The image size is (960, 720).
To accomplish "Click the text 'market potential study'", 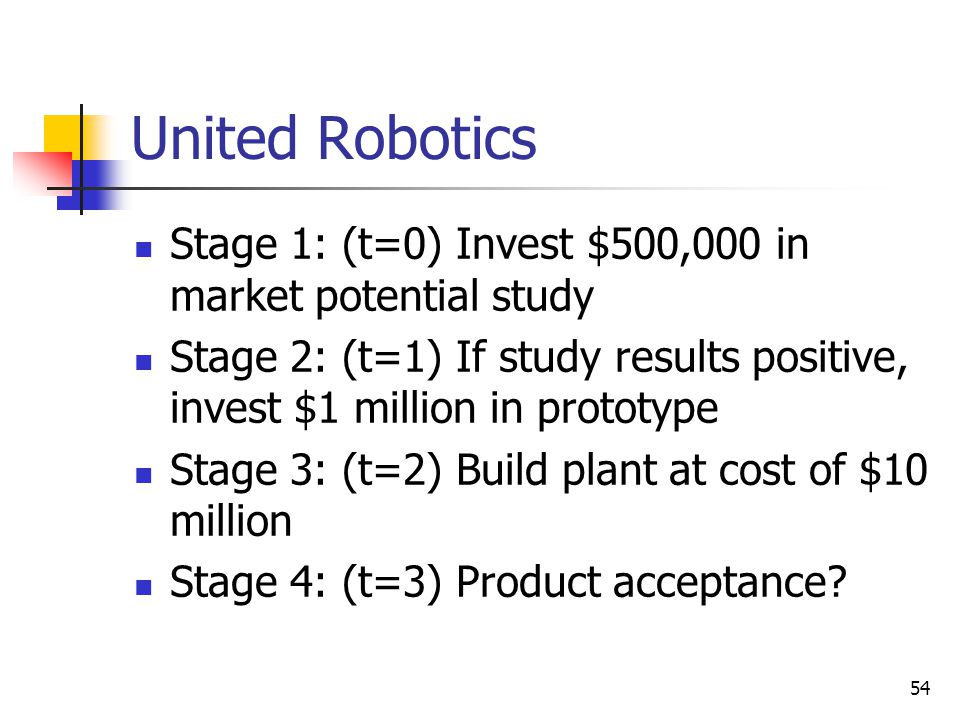I will pyautogui.click(x=381, y=298).
